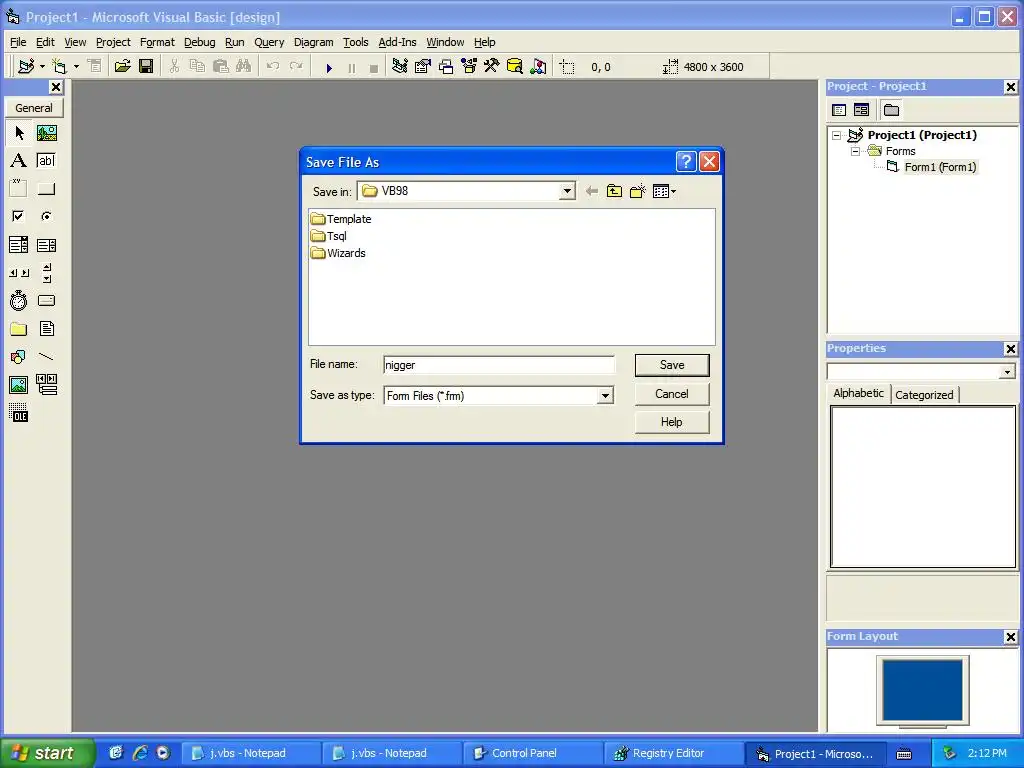Select the OptionButton control tool
Image resolution: width=1024 pixels, height=768 pixels.
(46, 216)
